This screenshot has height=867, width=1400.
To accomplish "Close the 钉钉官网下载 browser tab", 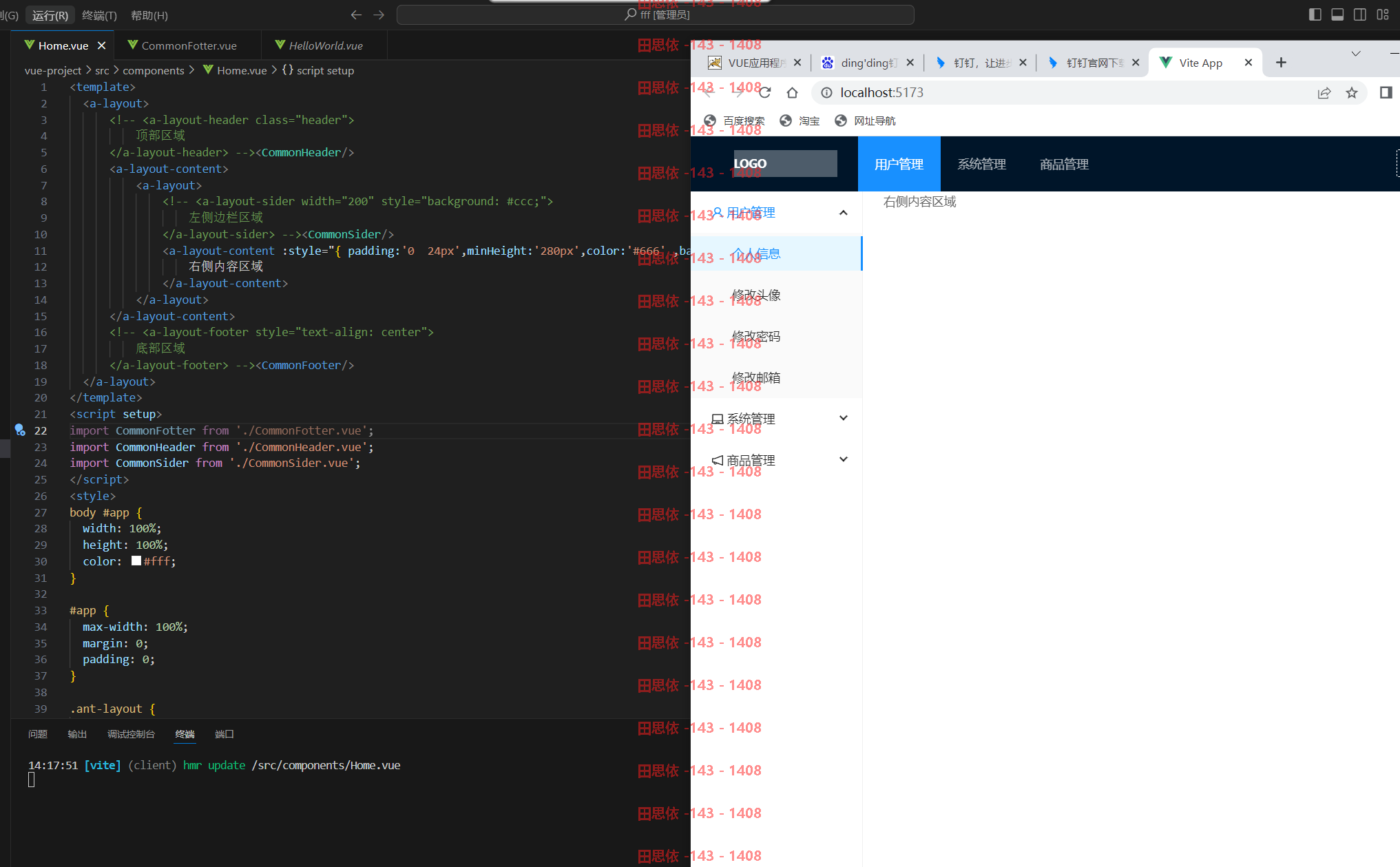I will 1135,63.
